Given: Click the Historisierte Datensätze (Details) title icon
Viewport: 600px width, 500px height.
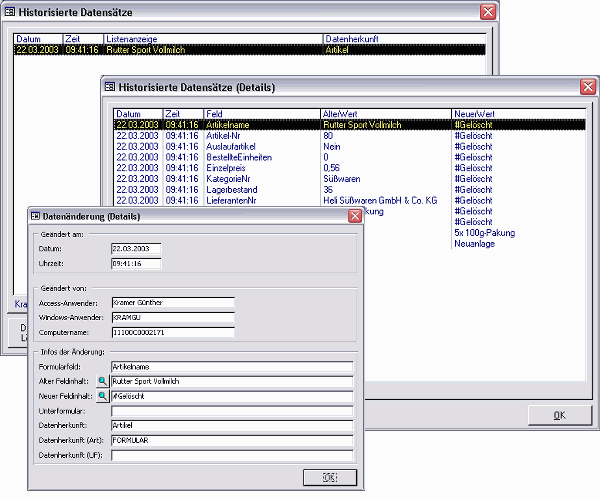Looking at the screenshot, I should [x=110, y=87].
